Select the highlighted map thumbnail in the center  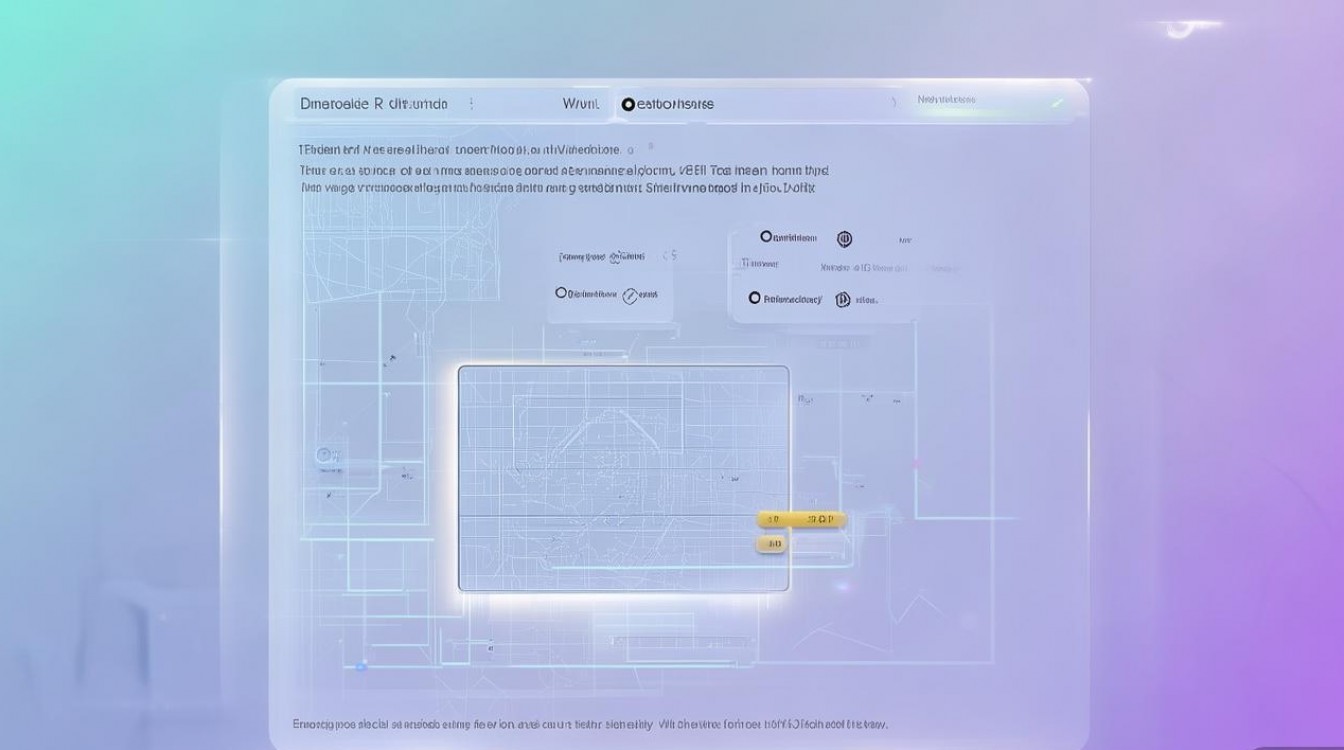(624, 478)
